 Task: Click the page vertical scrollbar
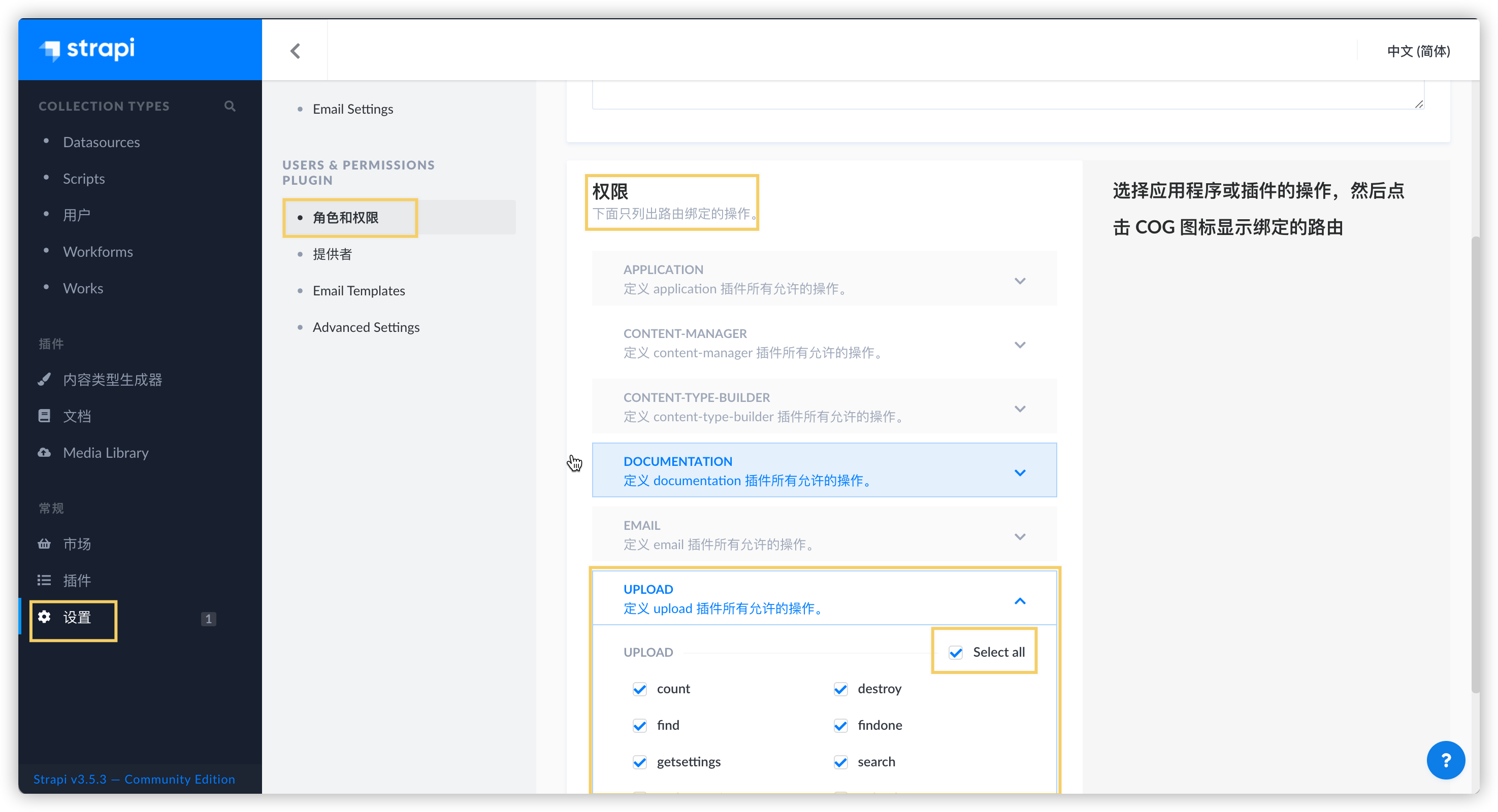pyautogui.click(x=1474, y=464)
